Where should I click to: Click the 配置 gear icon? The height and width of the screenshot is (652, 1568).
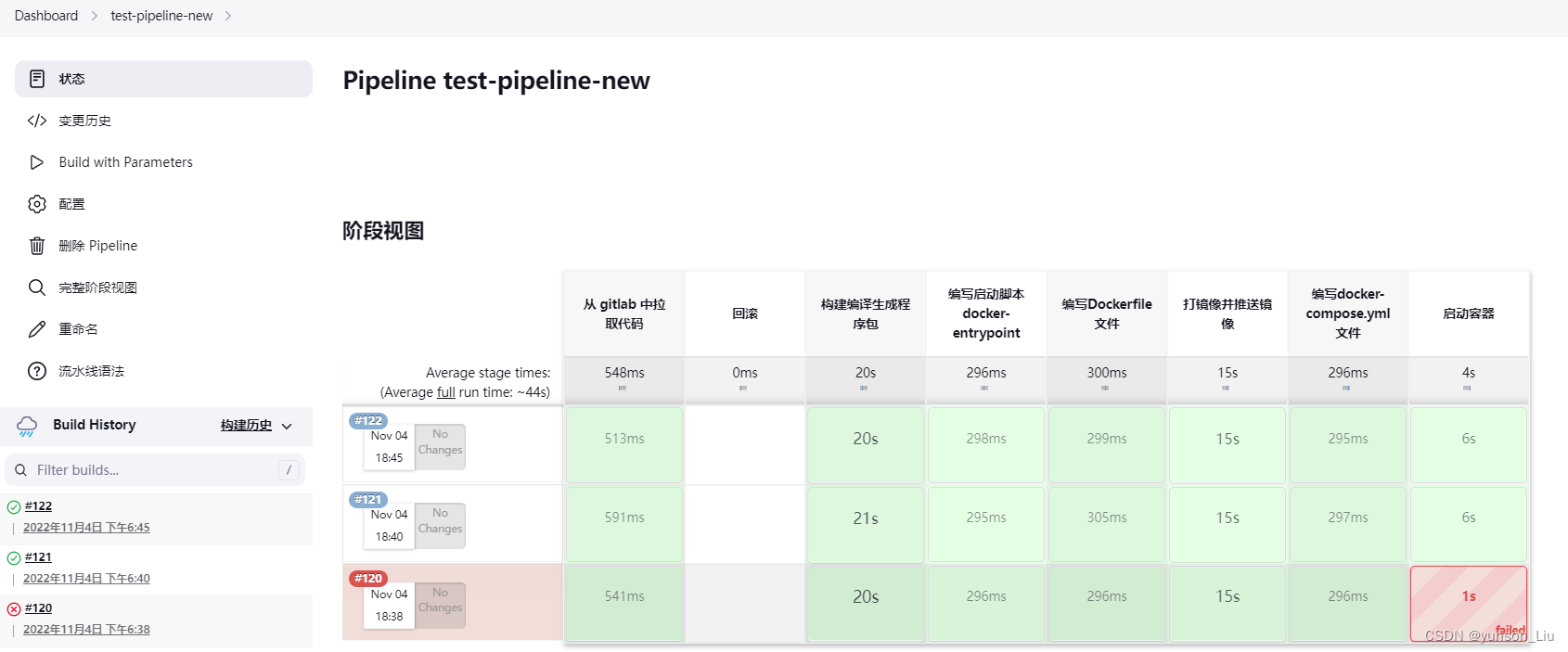37,204
